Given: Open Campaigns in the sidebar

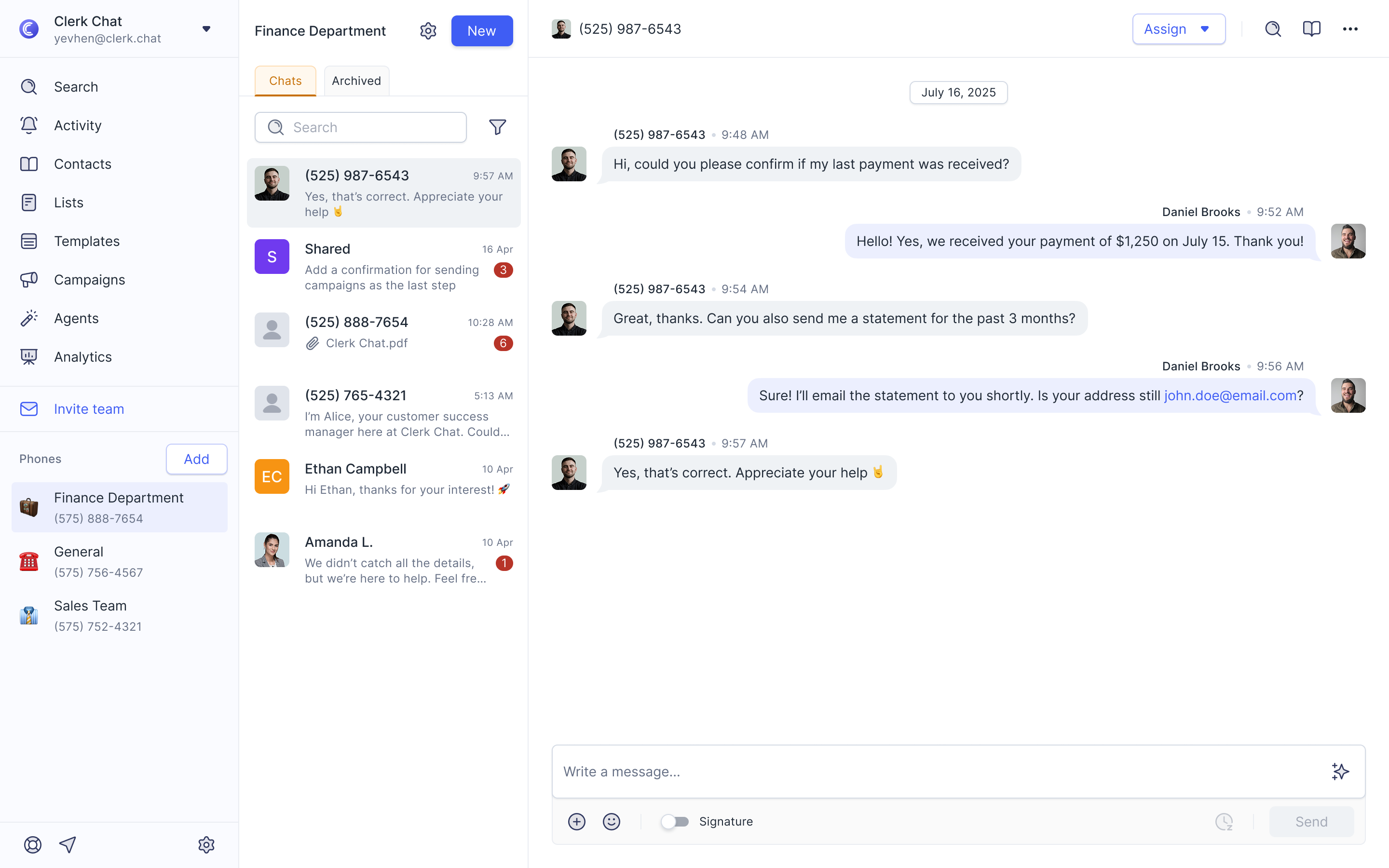Looking at the screenshot, I should (89, 280).
